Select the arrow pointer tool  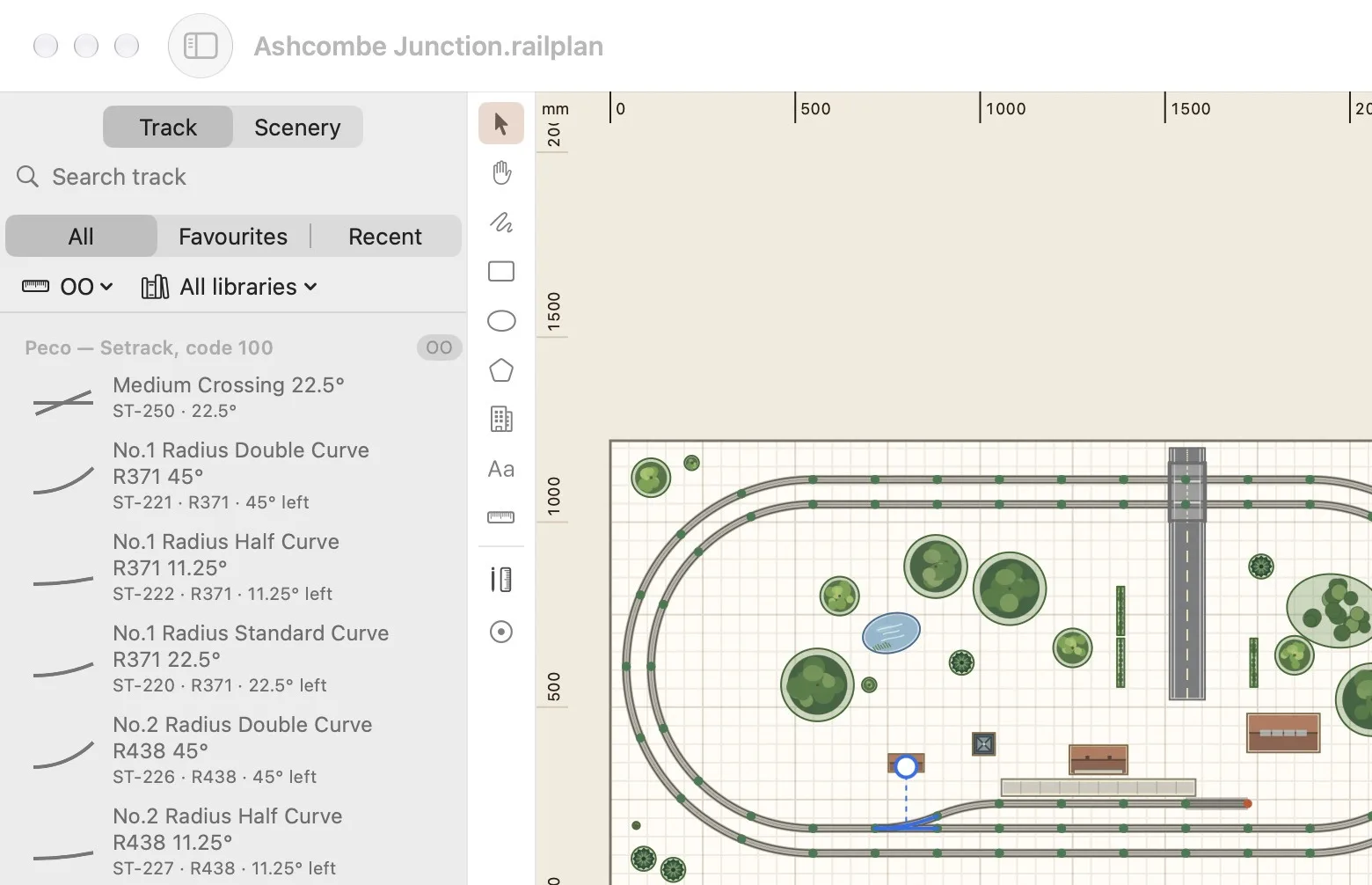501,123
